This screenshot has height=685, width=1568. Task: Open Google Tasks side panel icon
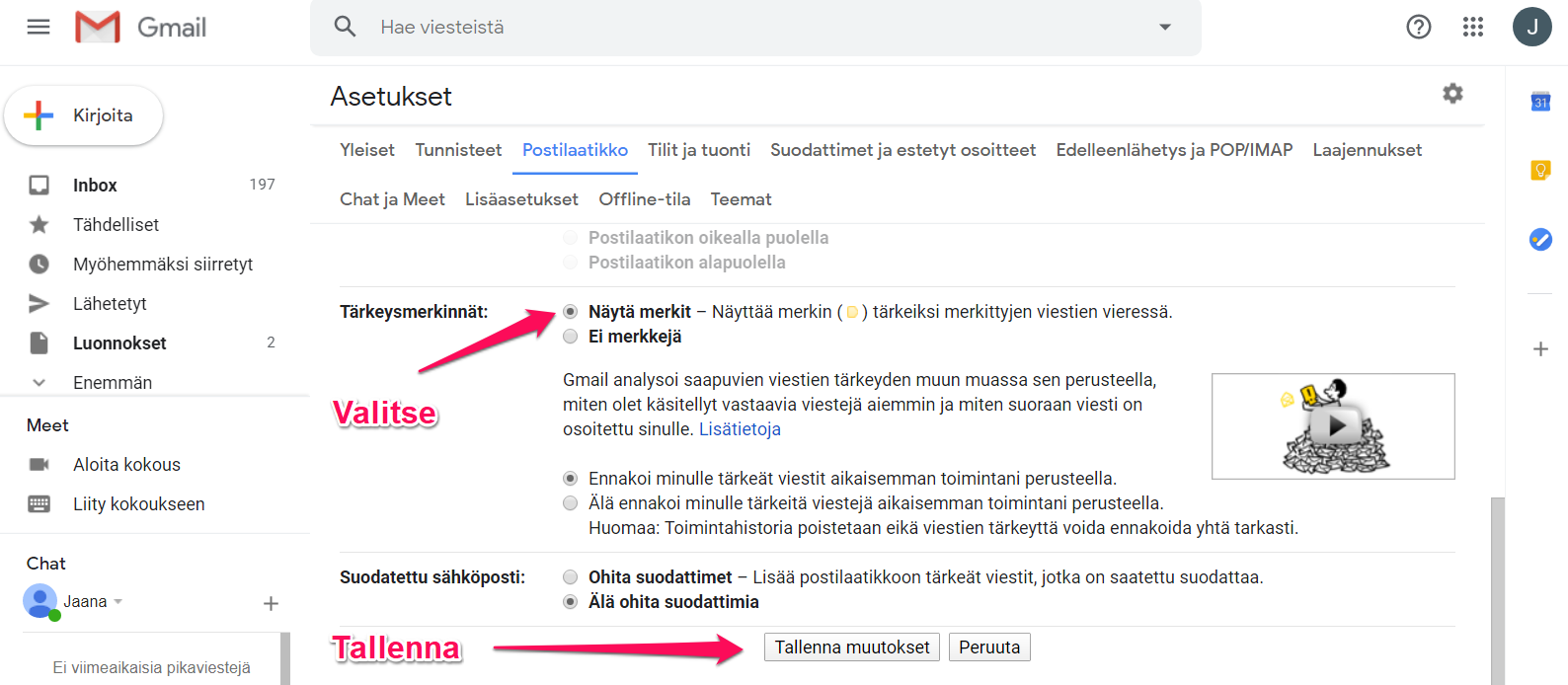tap(1540, 239)
